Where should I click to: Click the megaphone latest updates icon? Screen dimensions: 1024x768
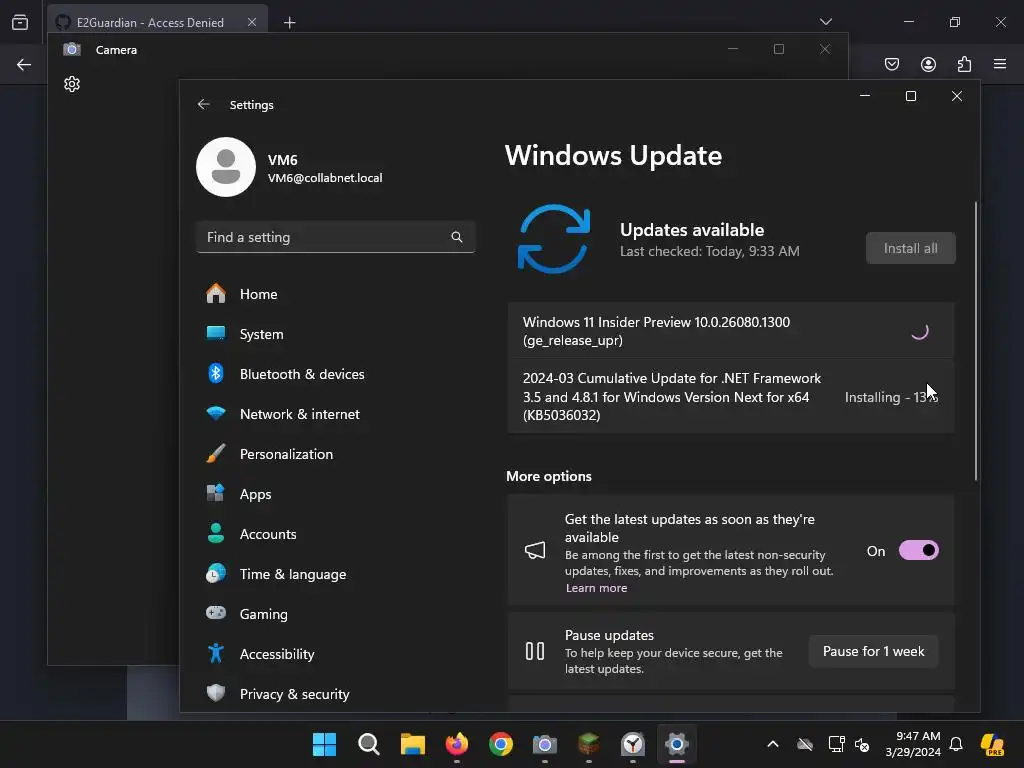tap(535, 550)
